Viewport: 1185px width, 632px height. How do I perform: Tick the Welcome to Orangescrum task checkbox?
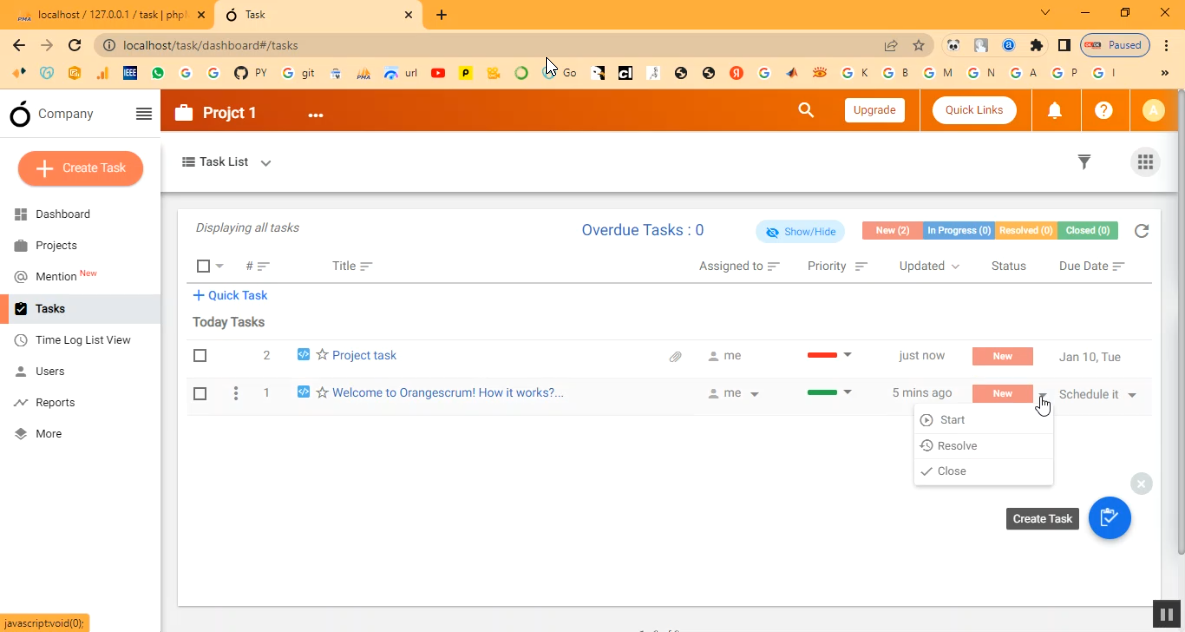coord(200,394)
